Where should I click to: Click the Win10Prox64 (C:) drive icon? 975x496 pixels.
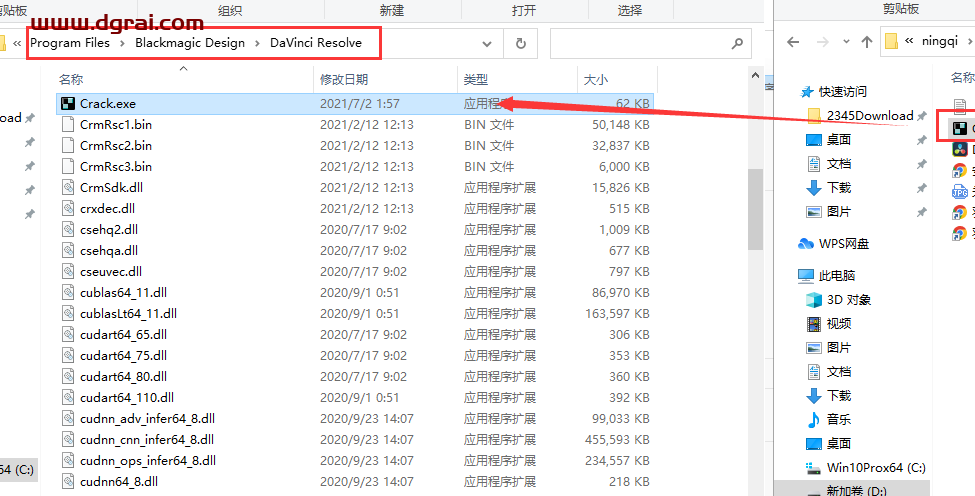814,467
